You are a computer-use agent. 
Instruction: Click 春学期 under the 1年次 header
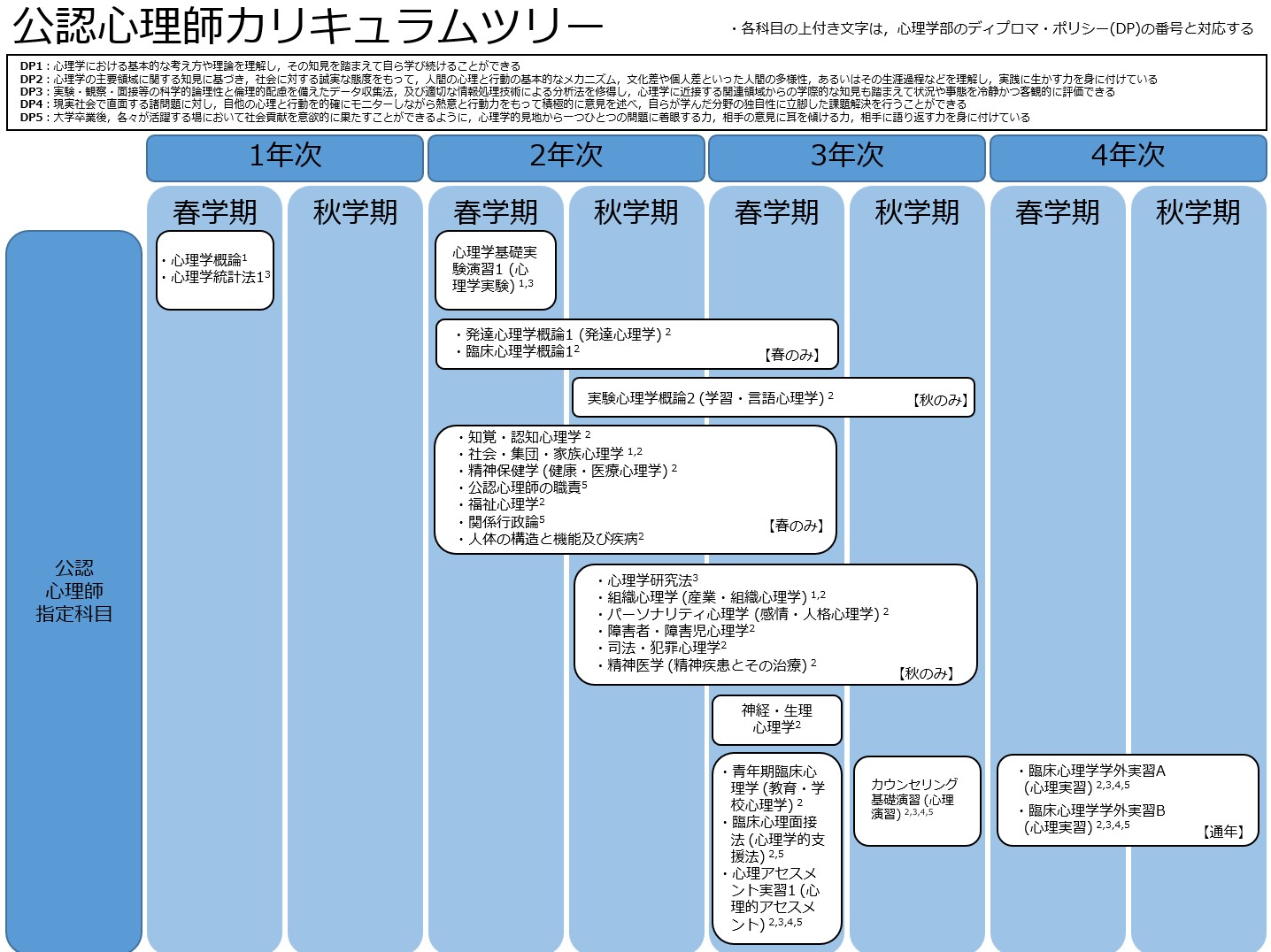[x=214, y=212]
